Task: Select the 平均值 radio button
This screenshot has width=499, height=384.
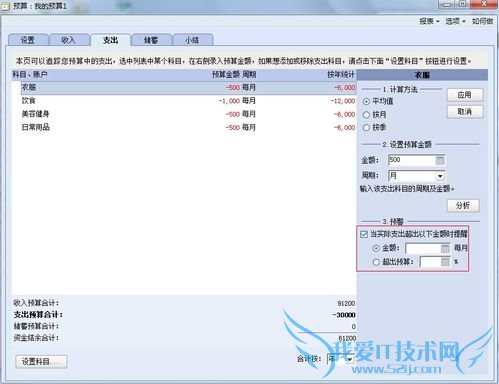Action: point(366,101)
